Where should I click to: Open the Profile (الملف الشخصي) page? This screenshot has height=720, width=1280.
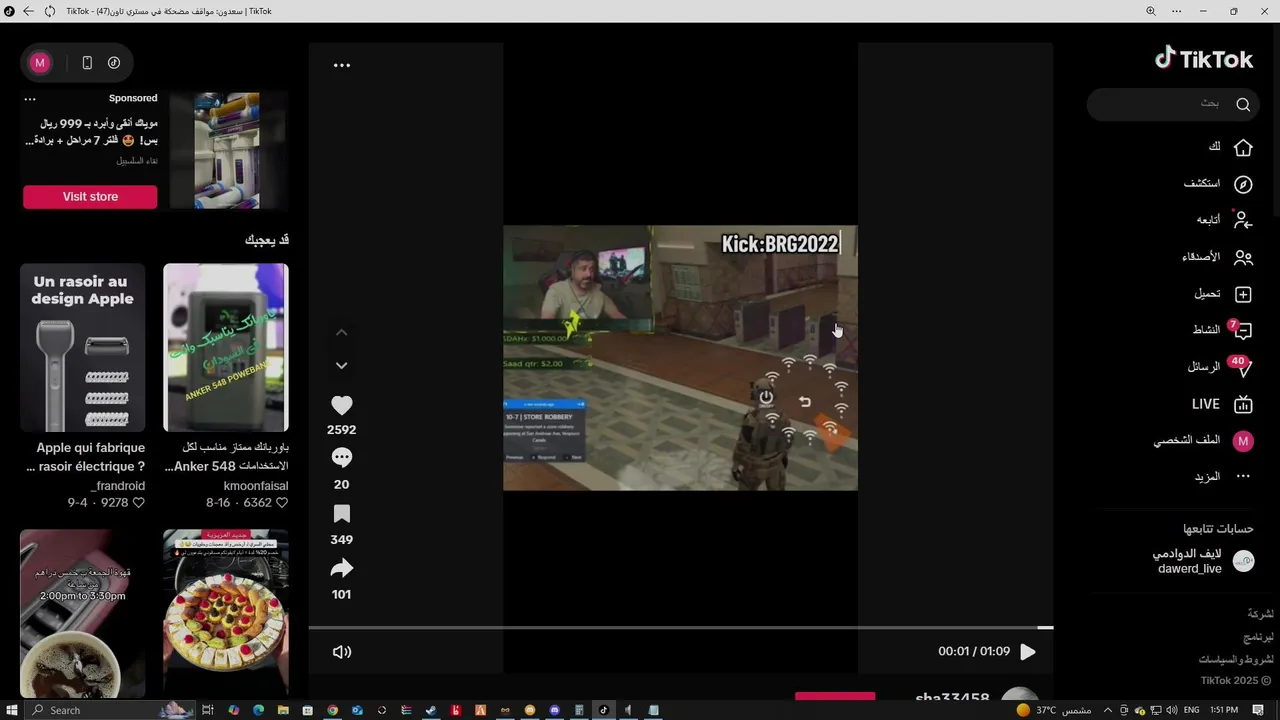point(1203,441)
